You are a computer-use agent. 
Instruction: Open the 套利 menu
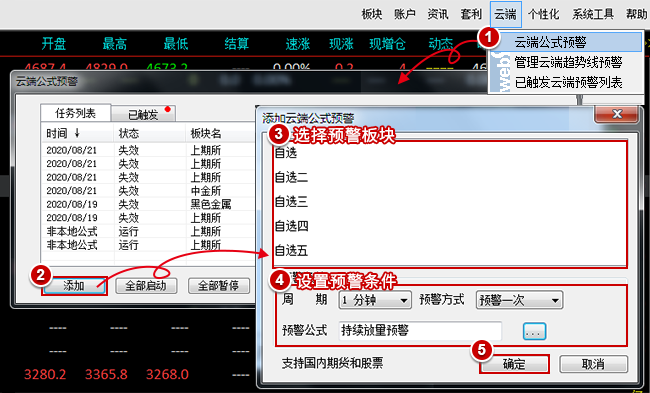[471, 15]
